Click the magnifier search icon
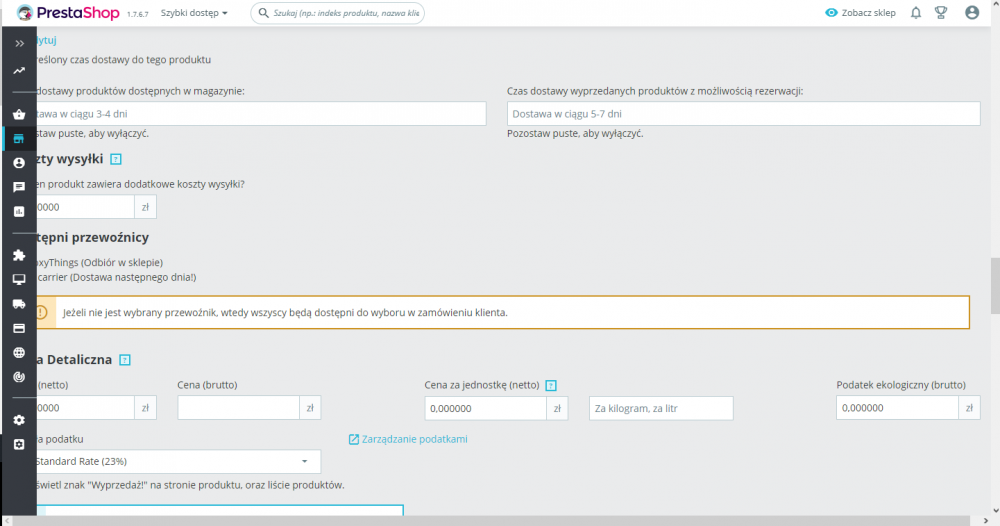The height and width of the screenshot is (526, 1000). [263, 13]
